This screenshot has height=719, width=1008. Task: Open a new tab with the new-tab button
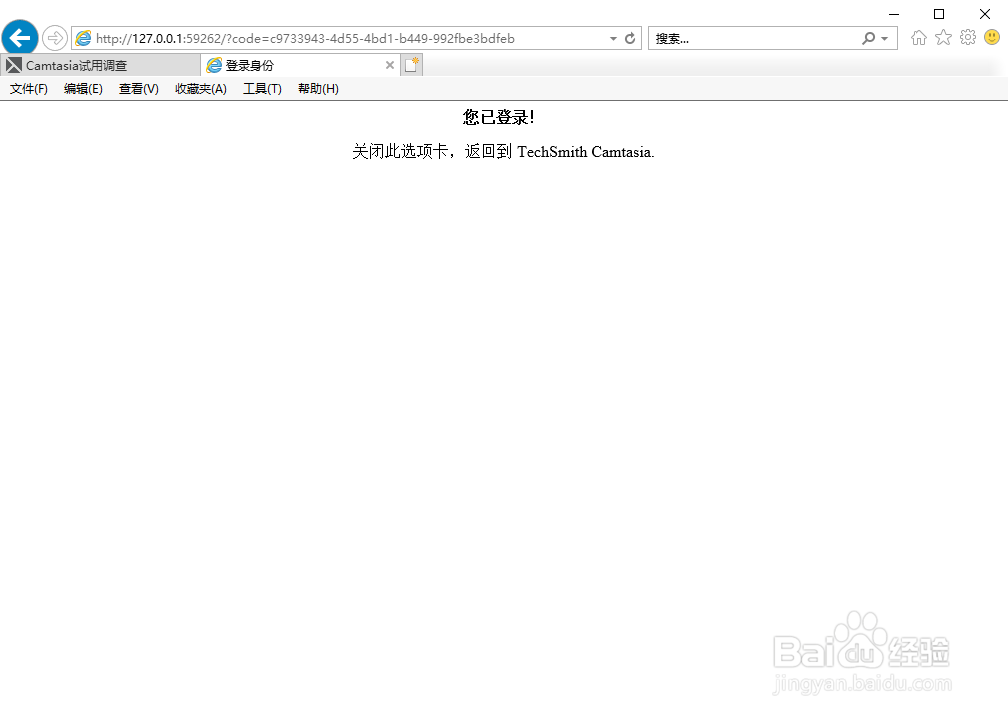pyautogui.click(x=411, y=65)
